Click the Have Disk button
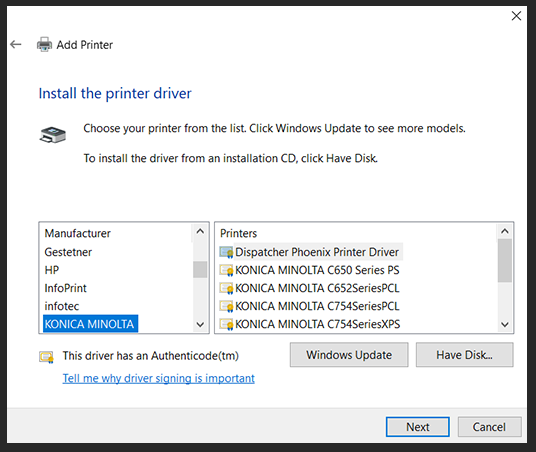536x452 pixels. click(464, 355)
